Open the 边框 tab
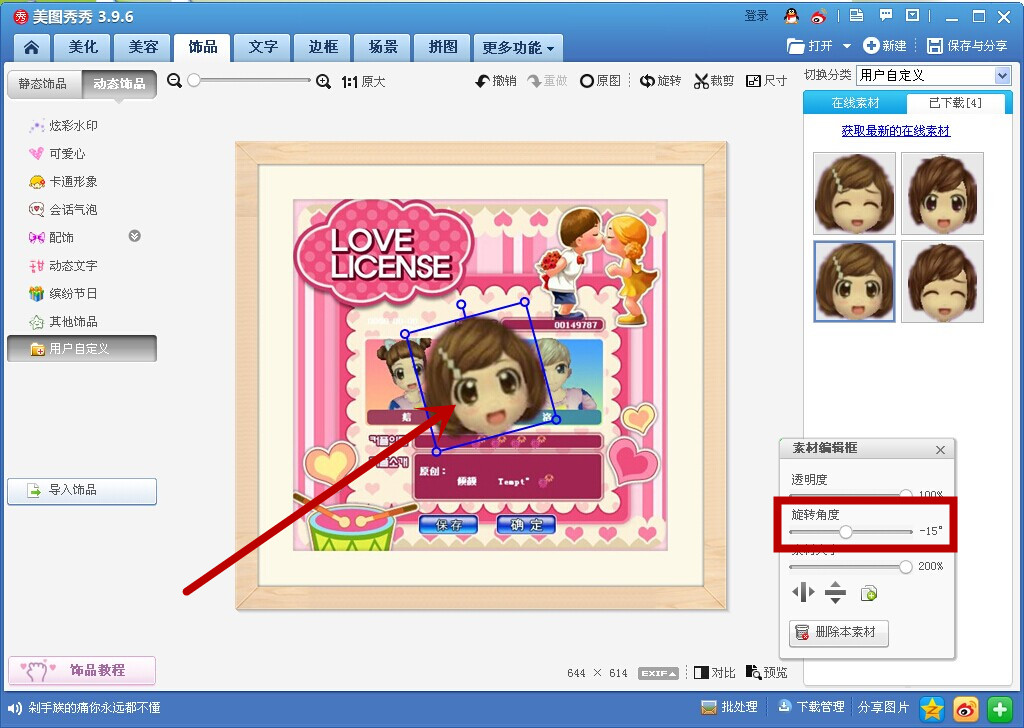Screen dimensions: 1024x728 [x=323, y=48]
